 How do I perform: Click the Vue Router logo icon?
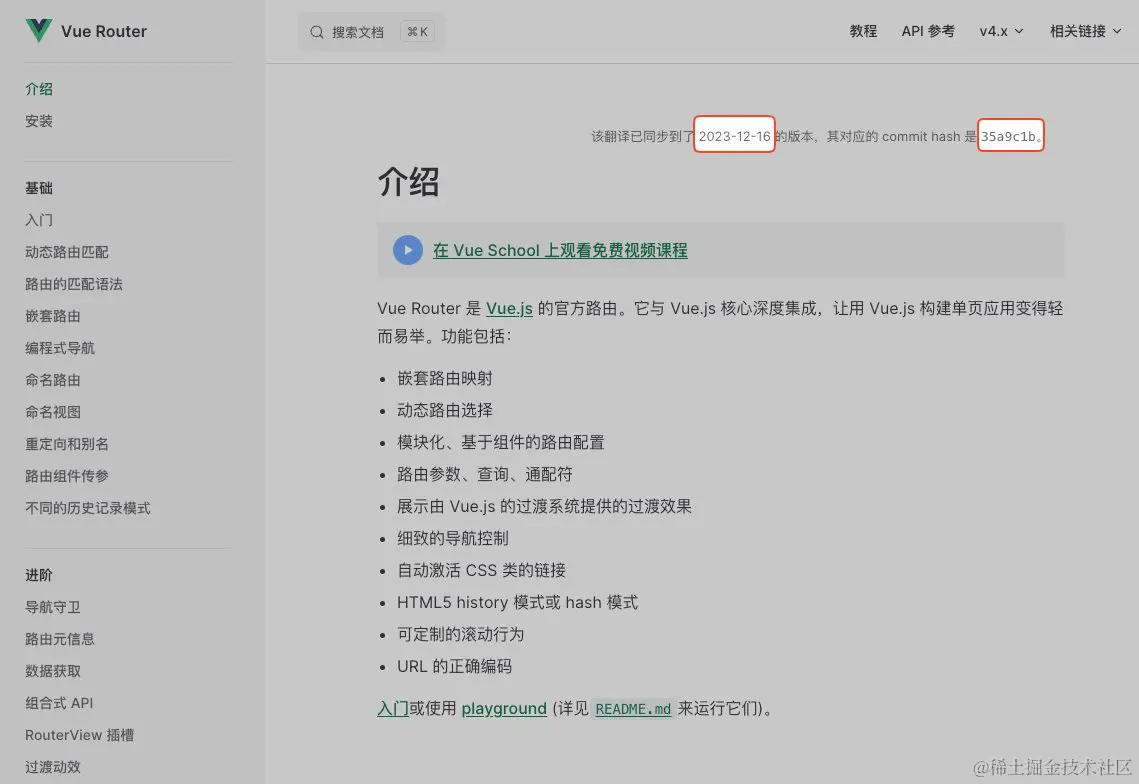(37, 30)
